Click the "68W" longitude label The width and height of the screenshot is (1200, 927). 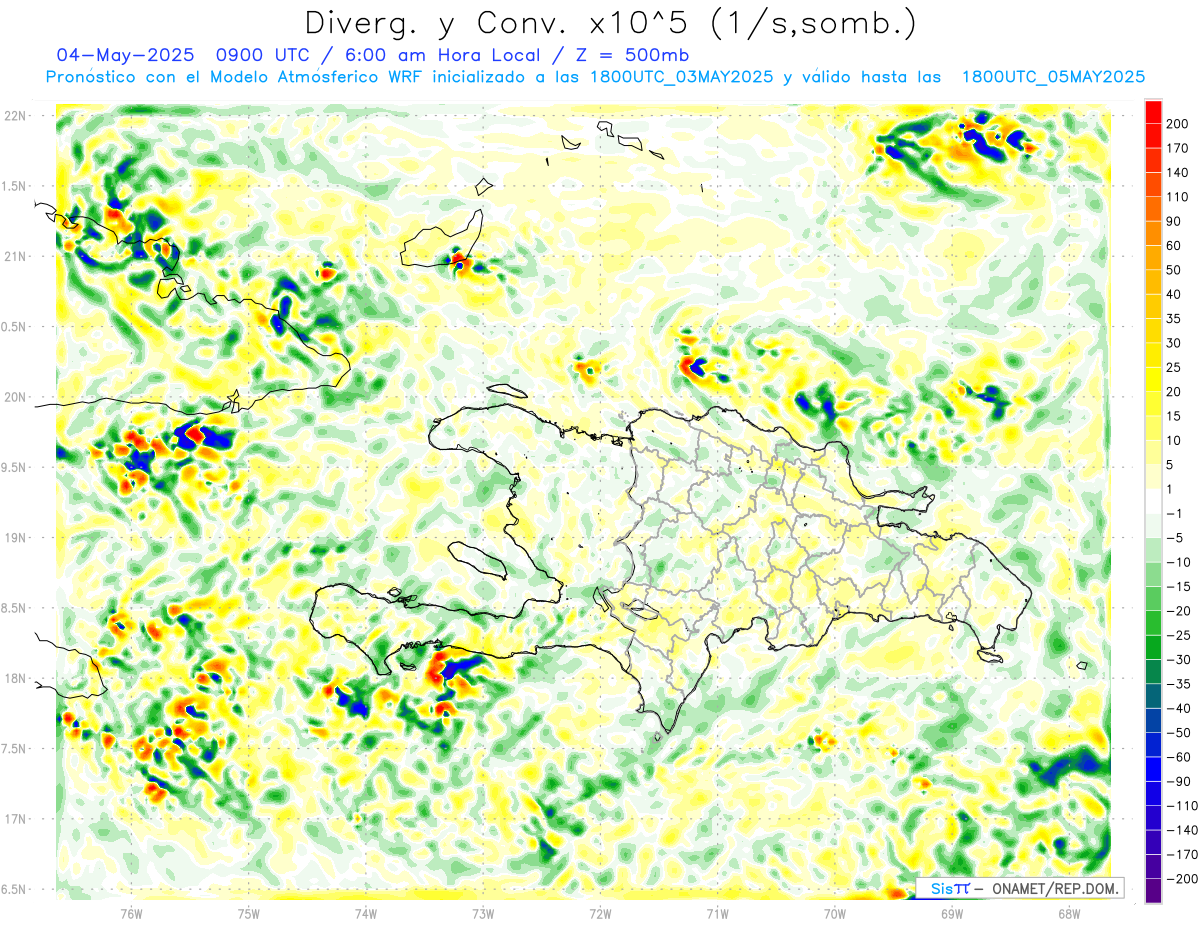click(1069, 914)
